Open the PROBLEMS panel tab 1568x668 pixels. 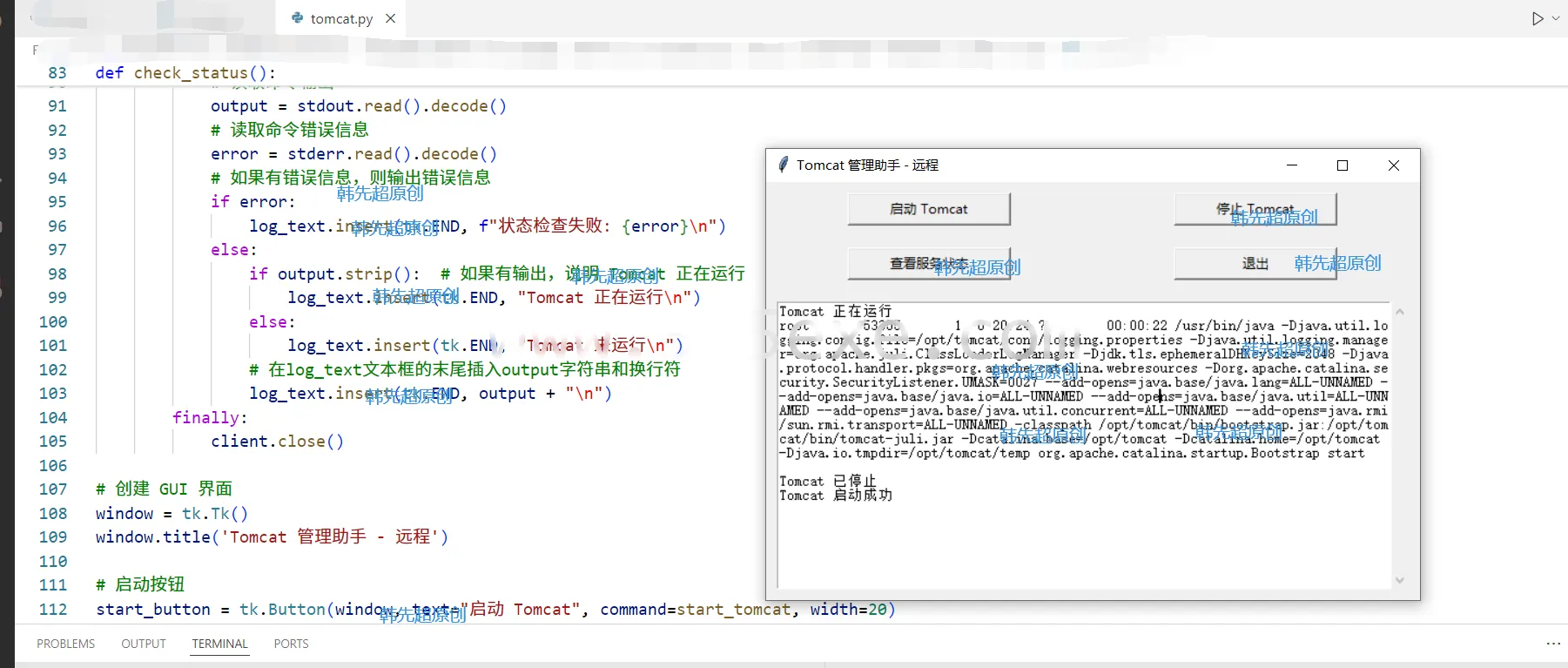[x=66, y=644]
